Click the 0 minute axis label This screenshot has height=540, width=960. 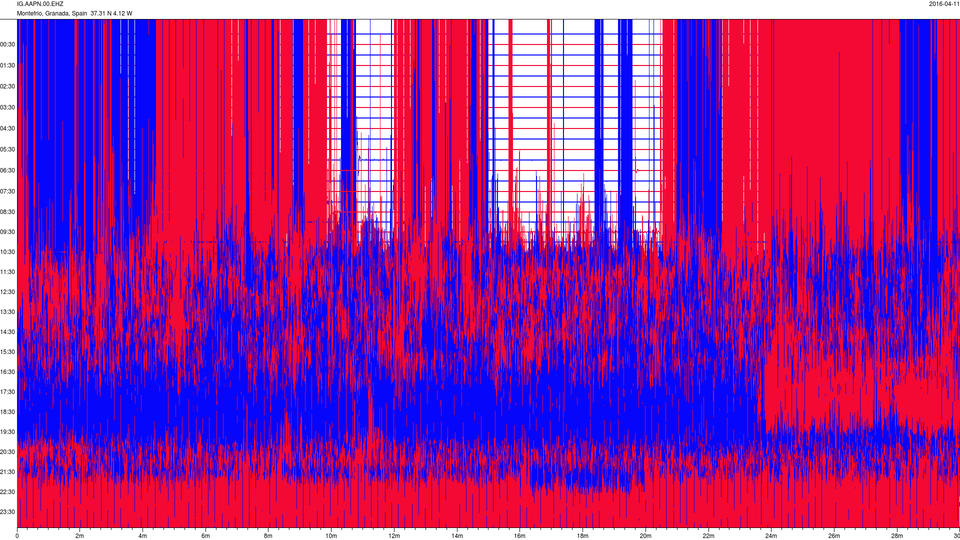tap(17, 536)
